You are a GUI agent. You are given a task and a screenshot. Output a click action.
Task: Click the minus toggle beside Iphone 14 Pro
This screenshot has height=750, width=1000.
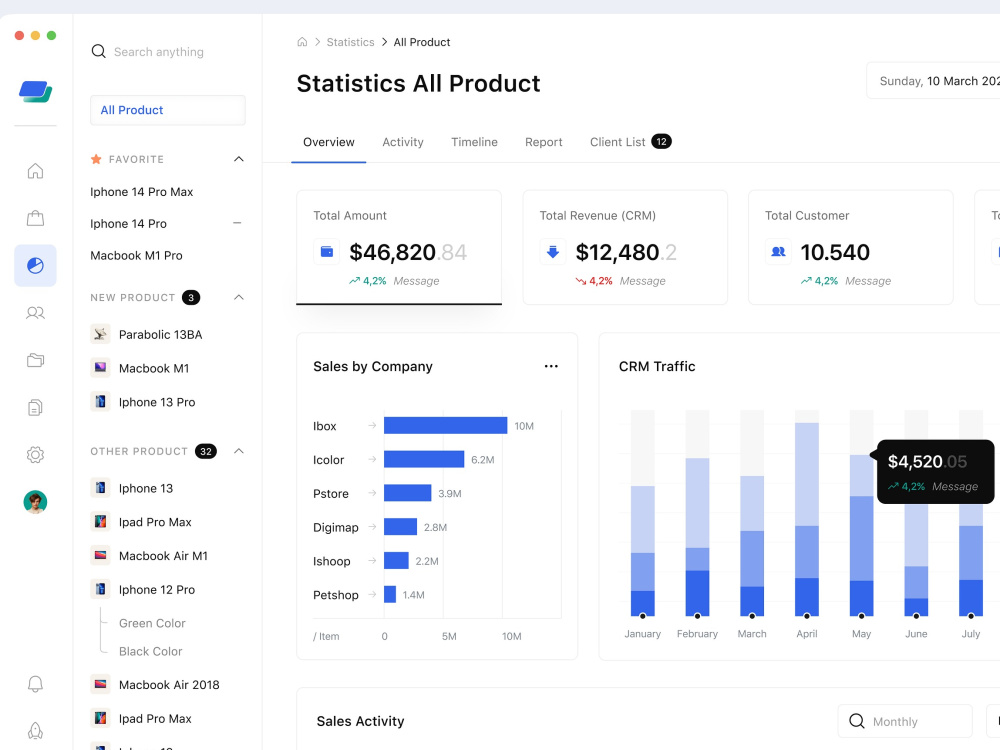[237, 223]
